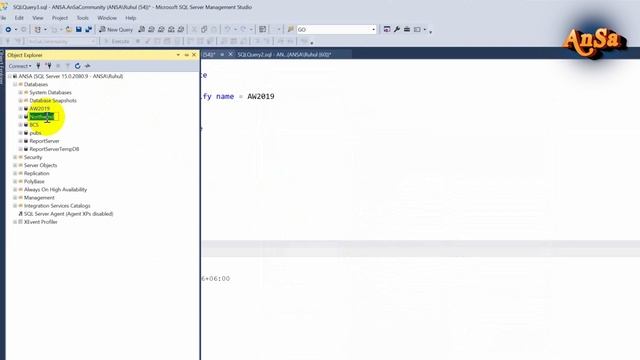Image resolution: width=640 pixels, height=360 pixels.
Task: Click the Disconnect plug icon
Action: (48, 66)
